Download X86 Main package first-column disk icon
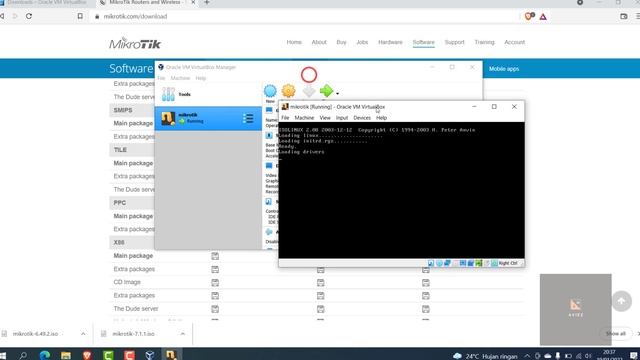Screen dimensions: 640x360 (215, 256)
